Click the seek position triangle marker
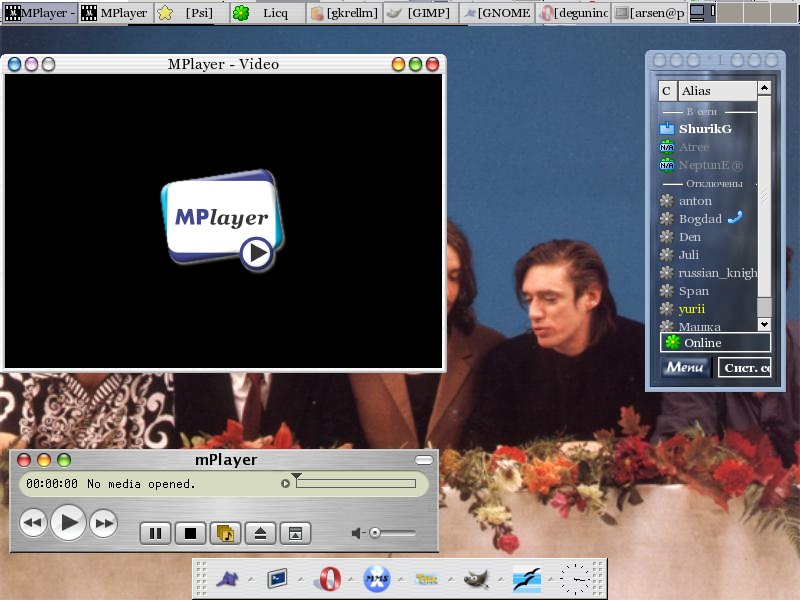Viewport: 800px width, 600px height. point(296,476)
